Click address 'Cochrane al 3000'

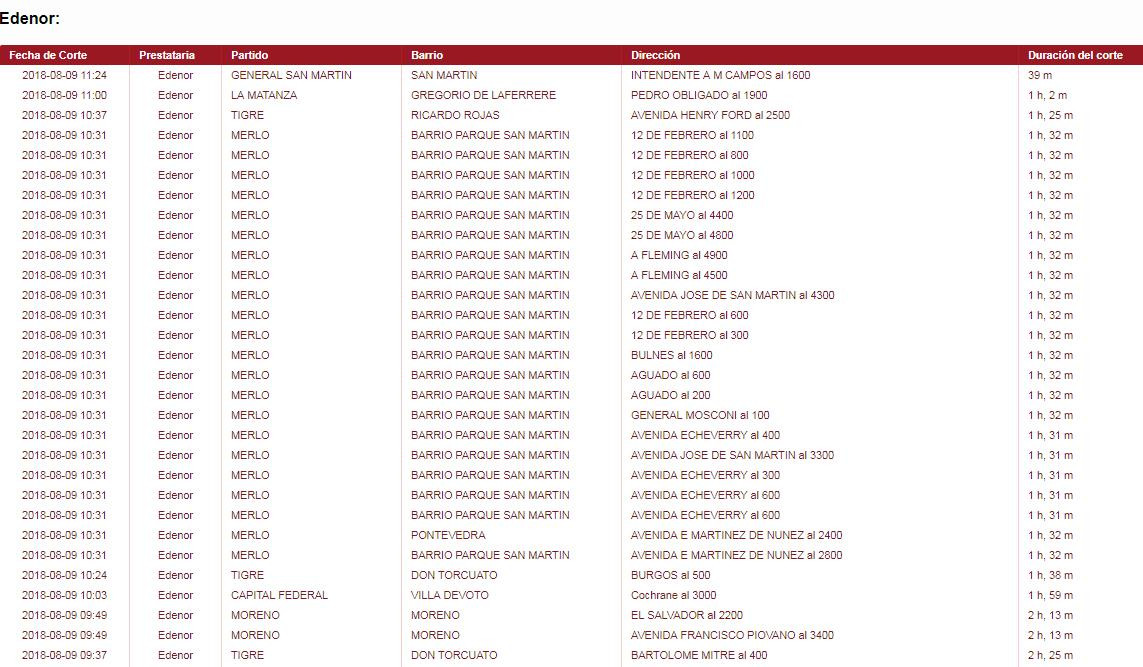tap(674, 595)
